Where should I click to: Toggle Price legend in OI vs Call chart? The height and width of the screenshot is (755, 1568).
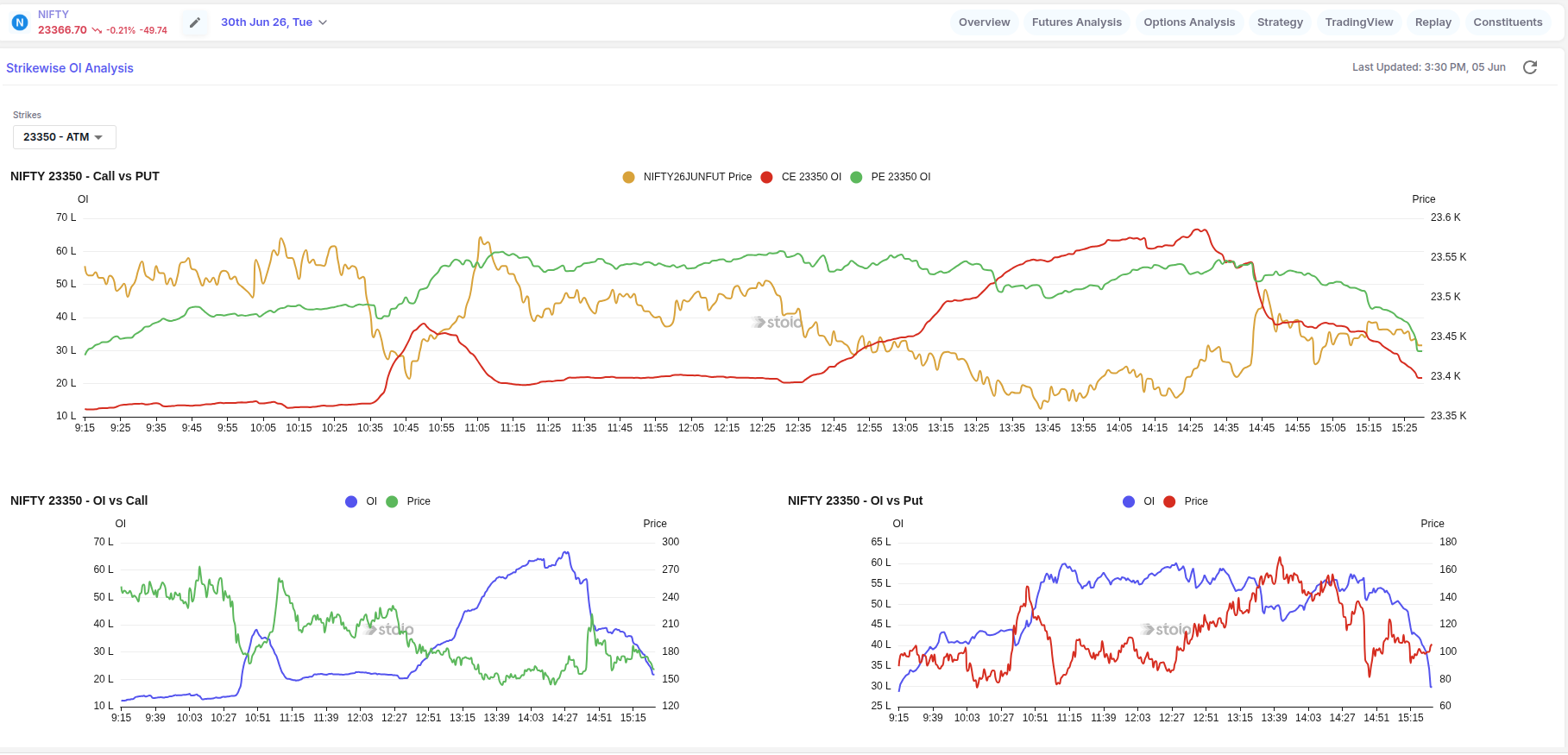(408, 501)
